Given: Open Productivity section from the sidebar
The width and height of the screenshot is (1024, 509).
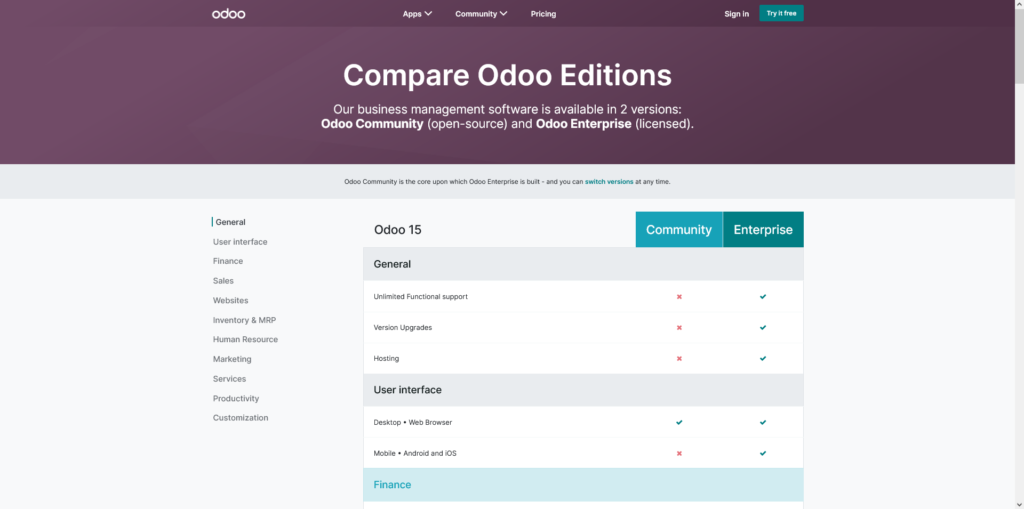Looking at the screenshot, I should 236,399.
